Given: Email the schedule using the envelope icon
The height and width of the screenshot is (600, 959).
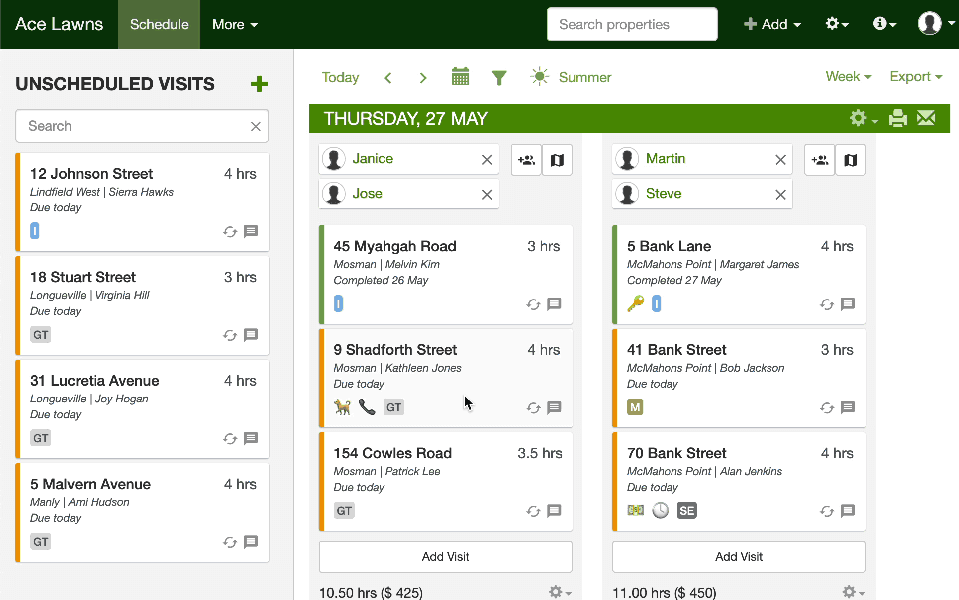Looking at the screenshot, I should pyautogui.click(x=926, y=119).
